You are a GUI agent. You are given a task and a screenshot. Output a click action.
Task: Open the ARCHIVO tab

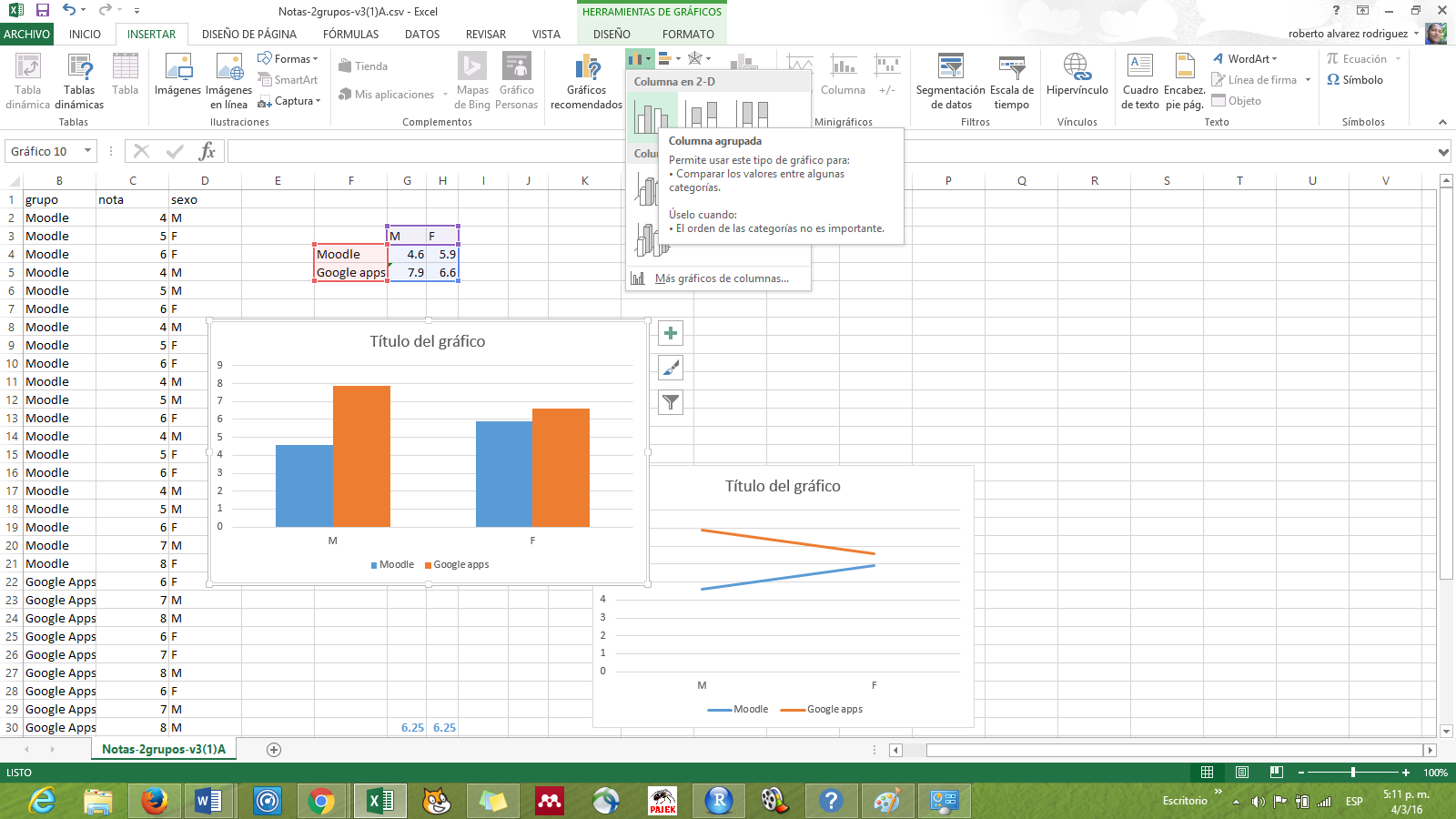click(26, 34)
